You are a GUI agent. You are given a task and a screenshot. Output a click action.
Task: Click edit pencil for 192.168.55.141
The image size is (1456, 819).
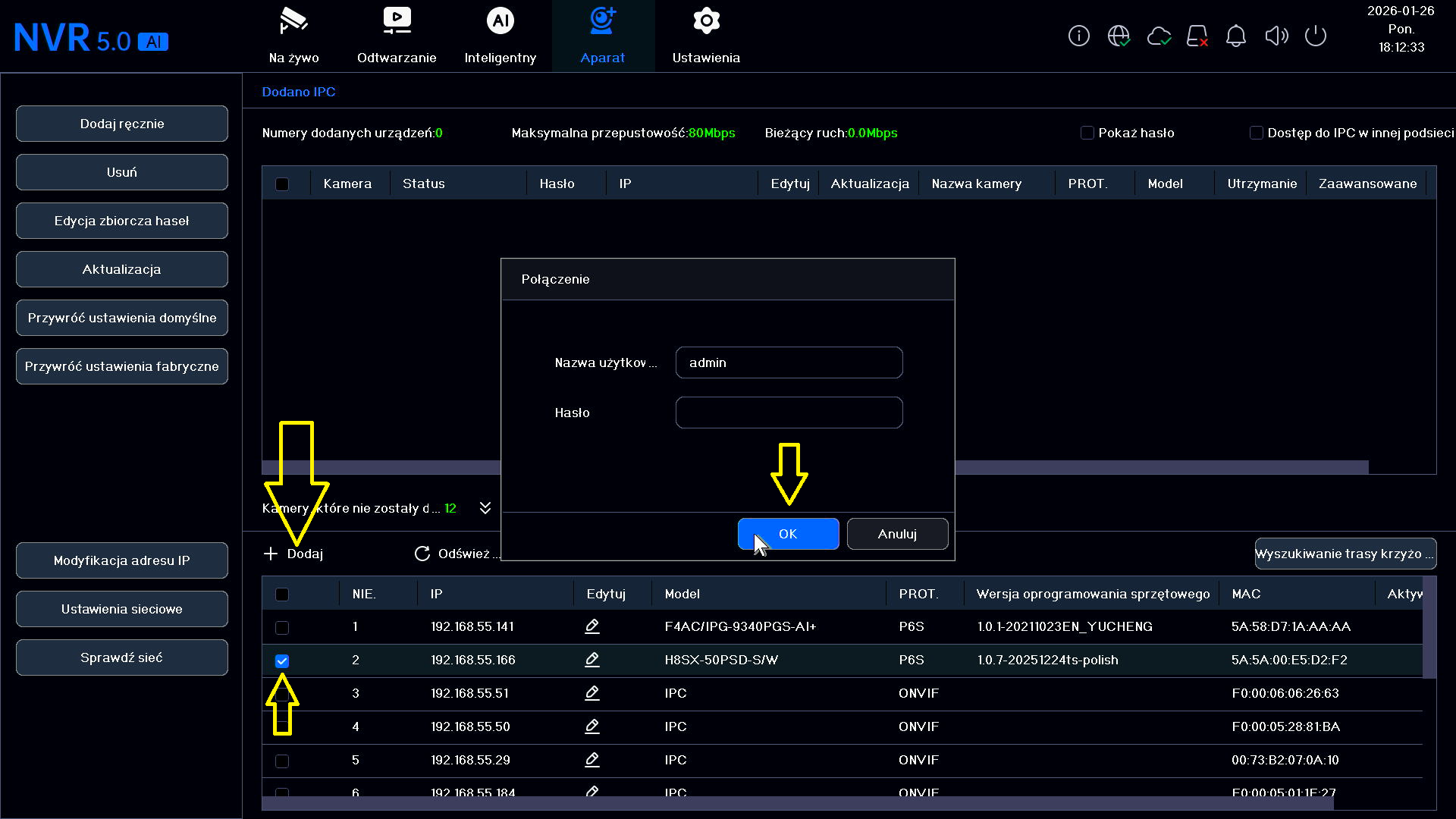pyautogui.click(x=592, y=626)
